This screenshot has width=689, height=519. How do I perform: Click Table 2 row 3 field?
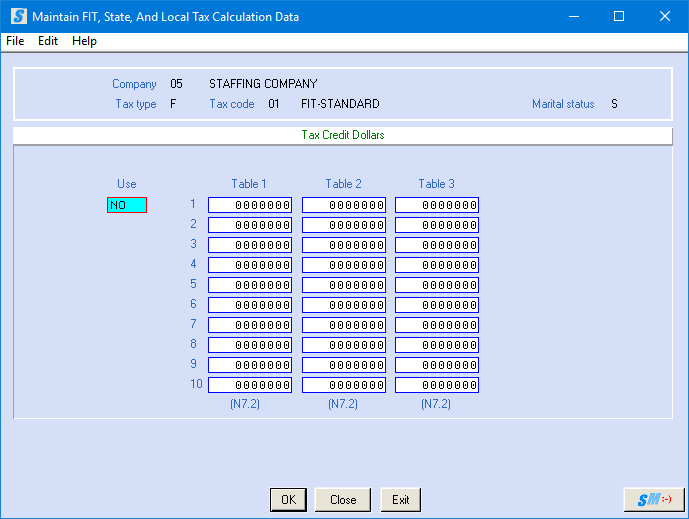click(344, 245)
